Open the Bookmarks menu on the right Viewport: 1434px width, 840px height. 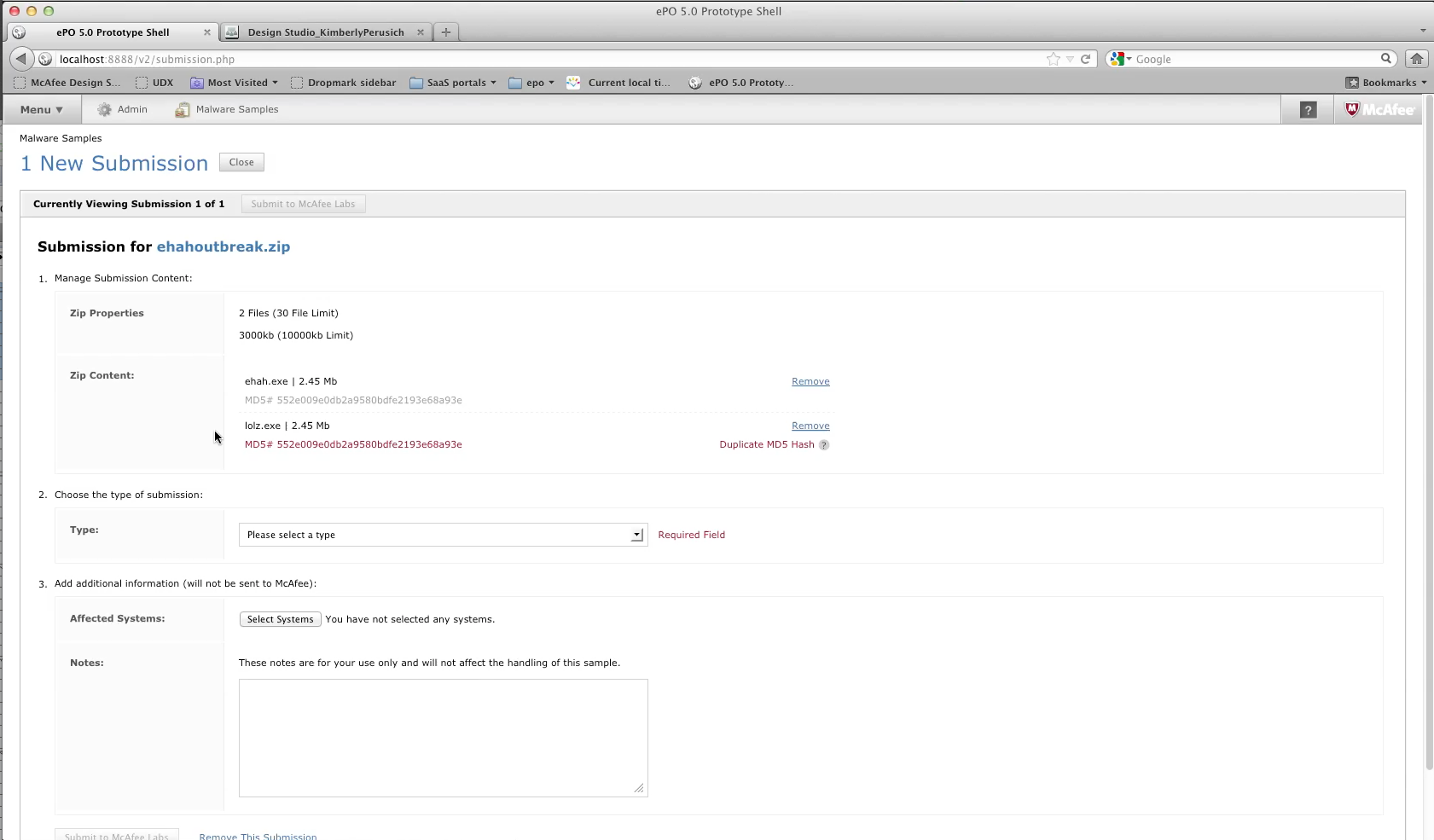click(1386, 83)
